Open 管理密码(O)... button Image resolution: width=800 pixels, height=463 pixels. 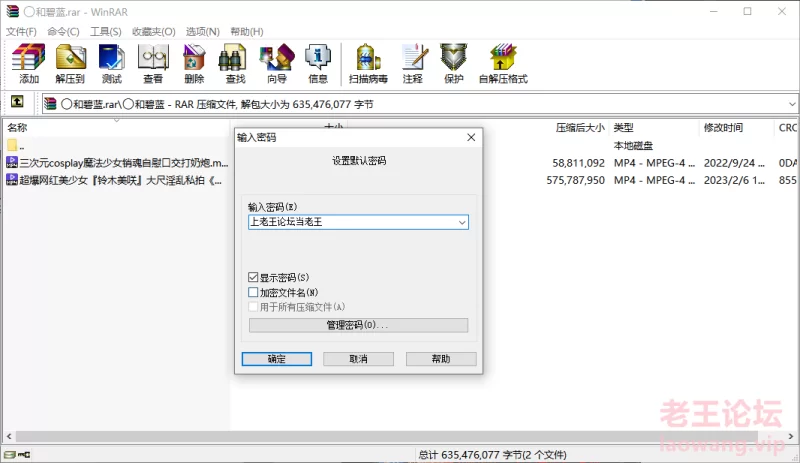click(358, 325)
